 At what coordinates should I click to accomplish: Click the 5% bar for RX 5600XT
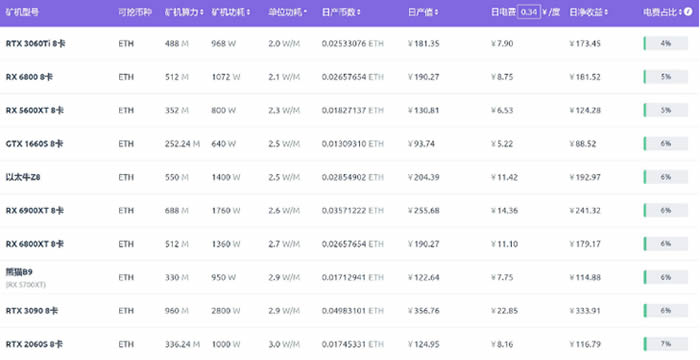point(666,110)
